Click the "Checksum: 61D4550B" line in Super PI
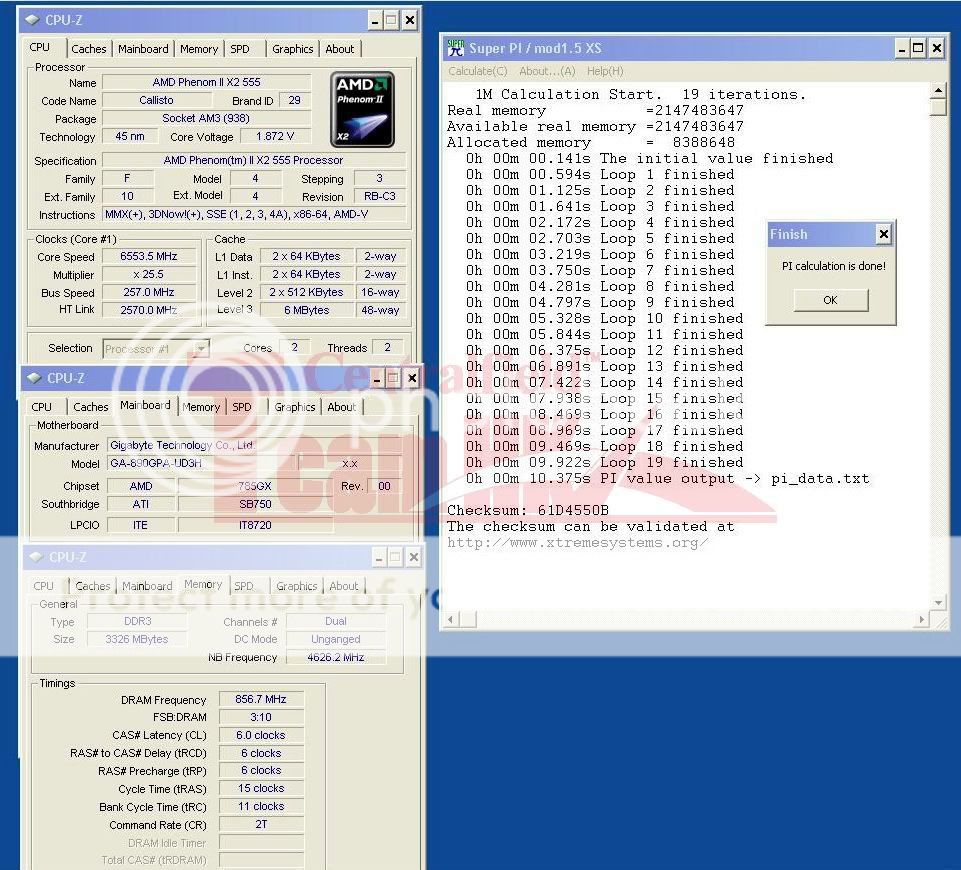This screenshot has width=961, height=870. pos(528,510)
